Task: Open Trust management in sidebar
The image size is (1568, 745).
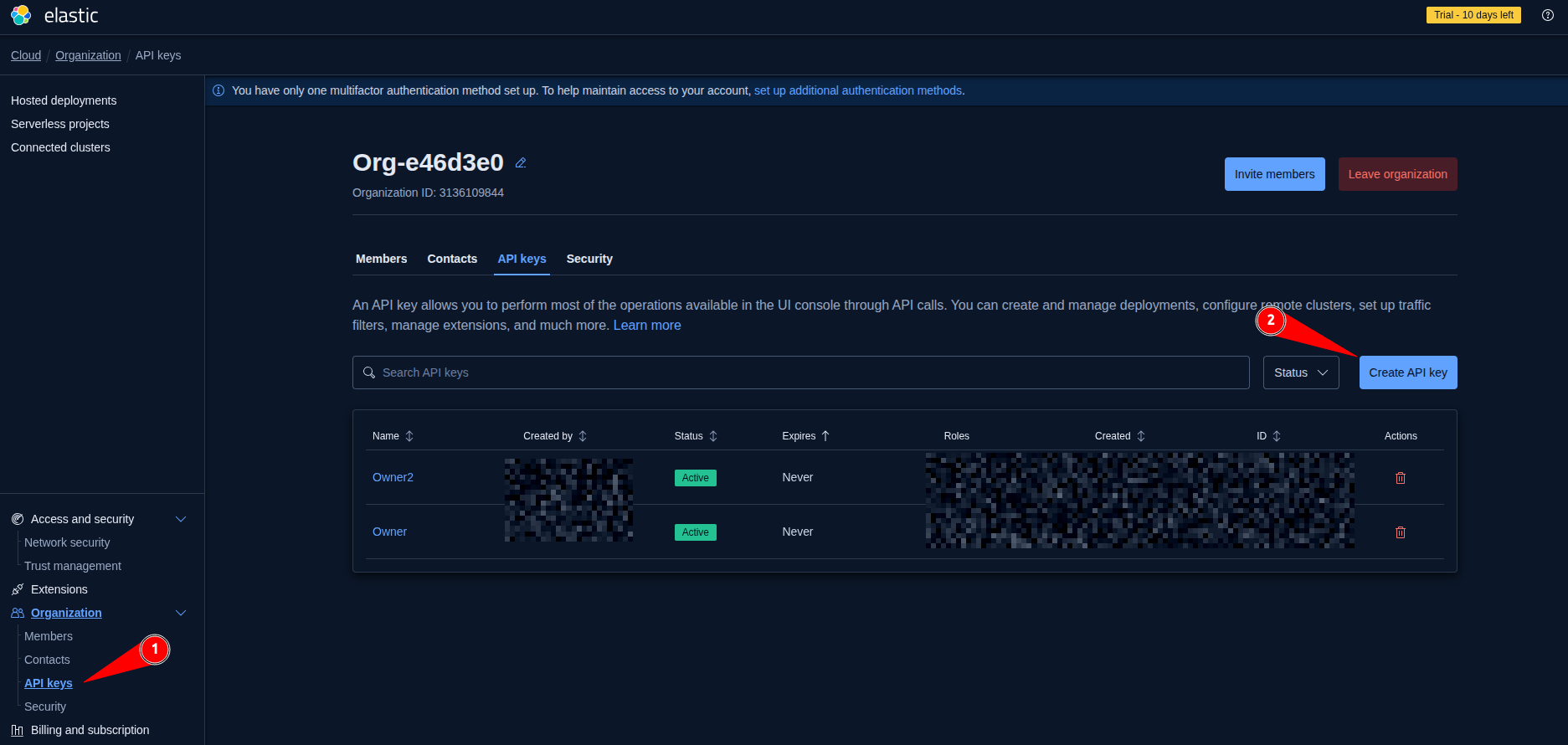Action: pyautogui.click(x=73, y=566)
